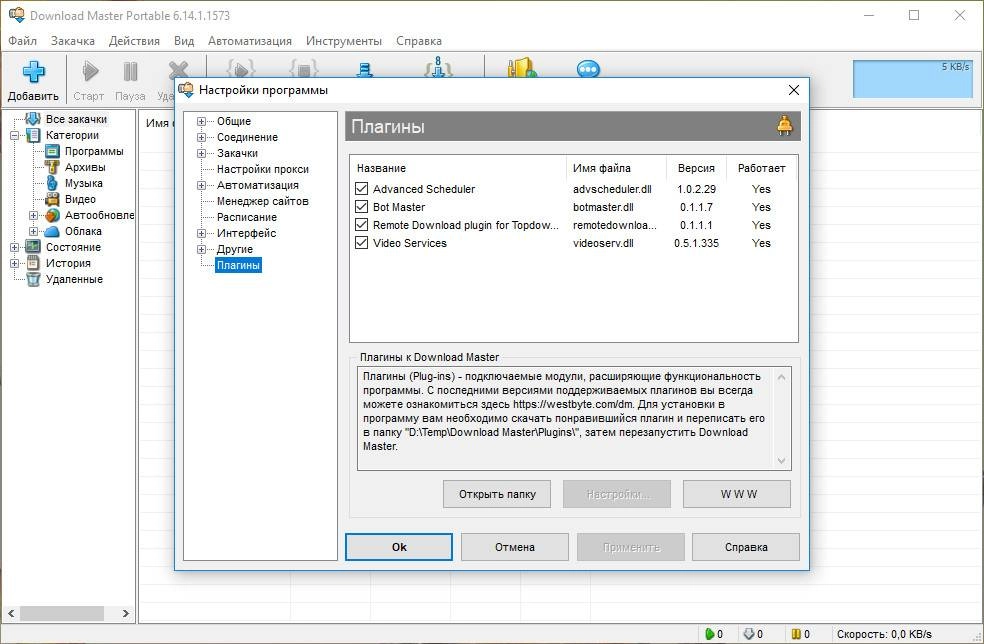Click the Download Master title bar icon
The width and height of the screenshot is (984, 644).
(16, 15)
